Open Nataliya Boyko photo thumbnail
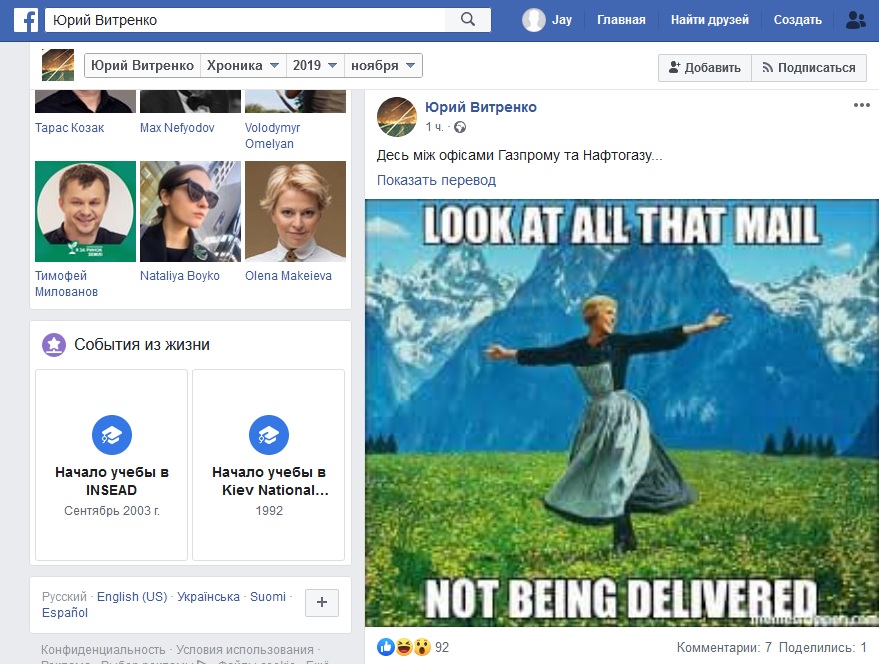The width and height of the screenshot is (879, 664). (191, 211)
